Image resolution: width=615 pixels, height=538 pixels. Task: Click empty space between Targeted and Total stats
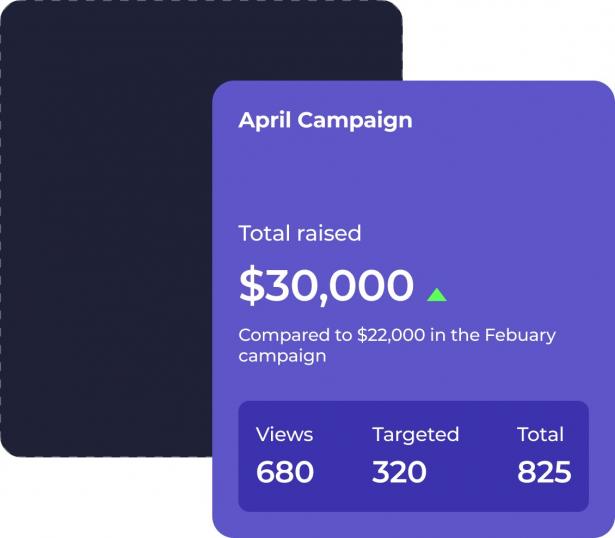[x=488, y=455]
